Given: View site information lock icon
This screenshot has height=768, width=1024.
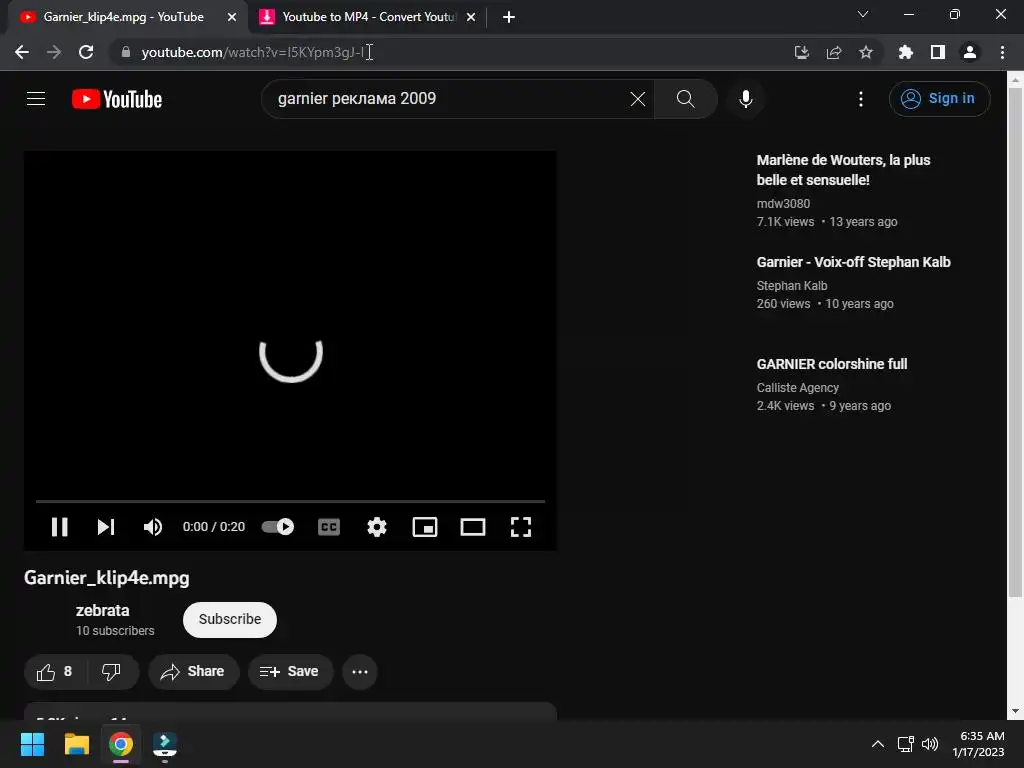Looking at the screenshot, I should [x=126, y=52].
